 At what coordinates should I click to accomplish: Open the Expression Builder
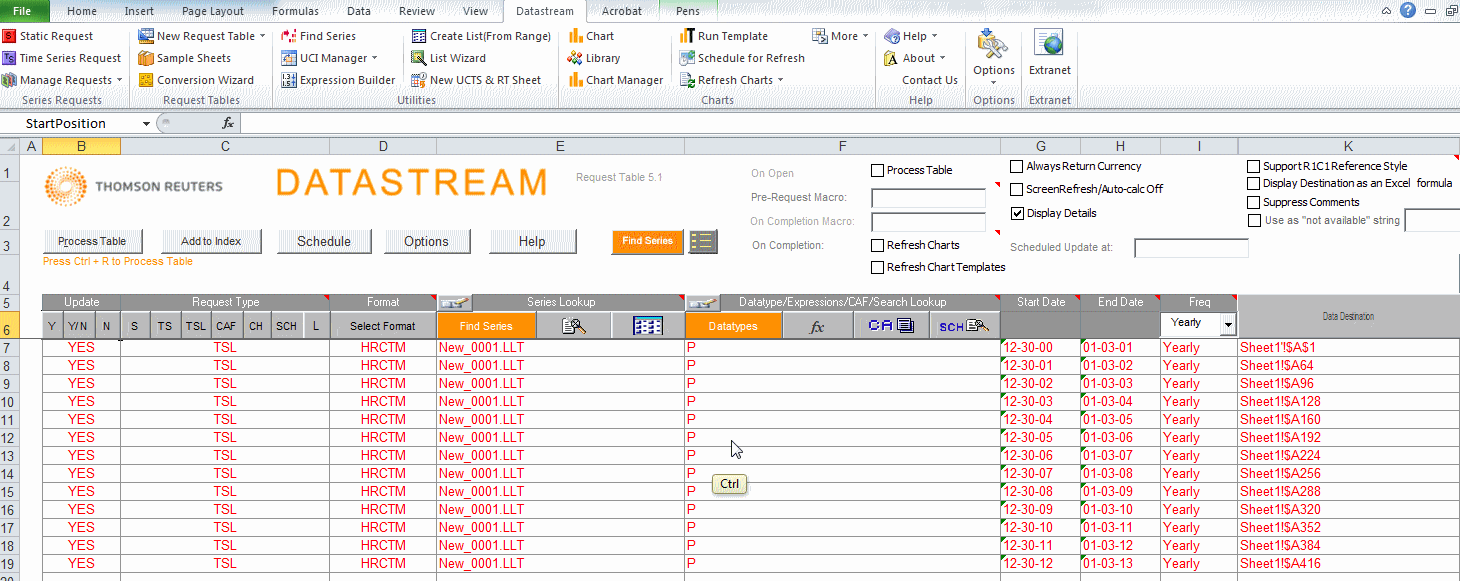[x=338, y=80]
